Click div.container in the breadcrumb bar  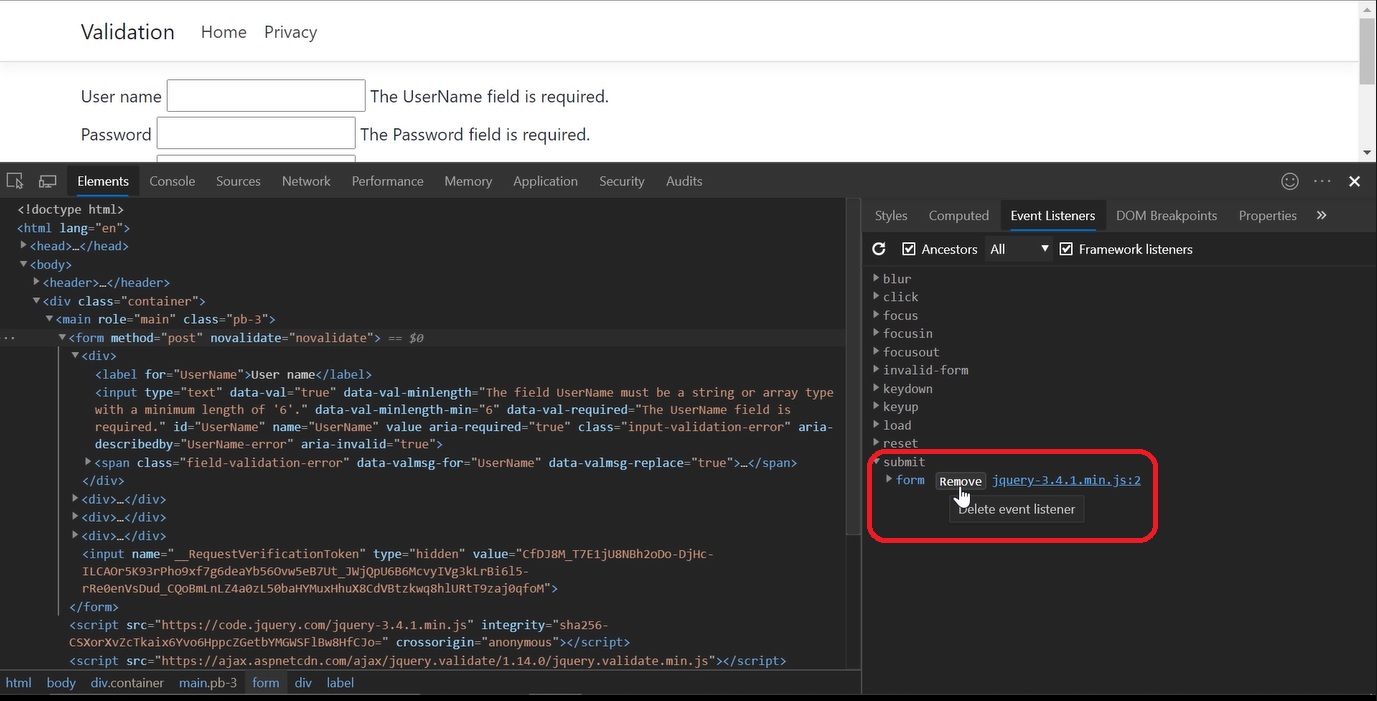(127, 683)
